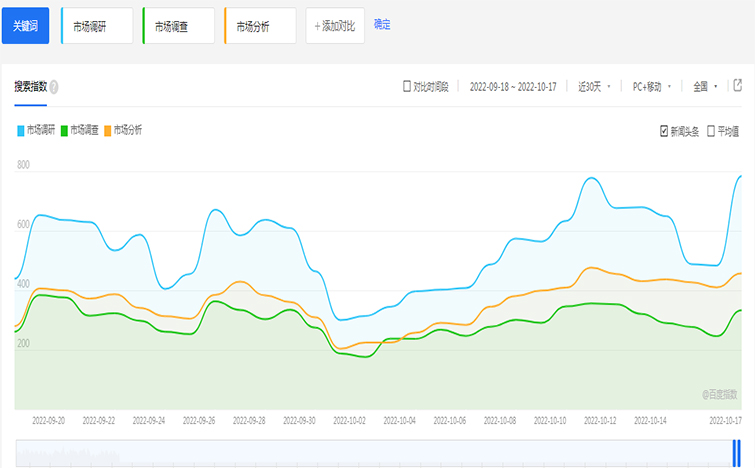Image resolution: width=755 pixels, height=468 pixels.
Task: Click the timeline range slider handle
Action: pyautogui.click(x=735, y=454)
